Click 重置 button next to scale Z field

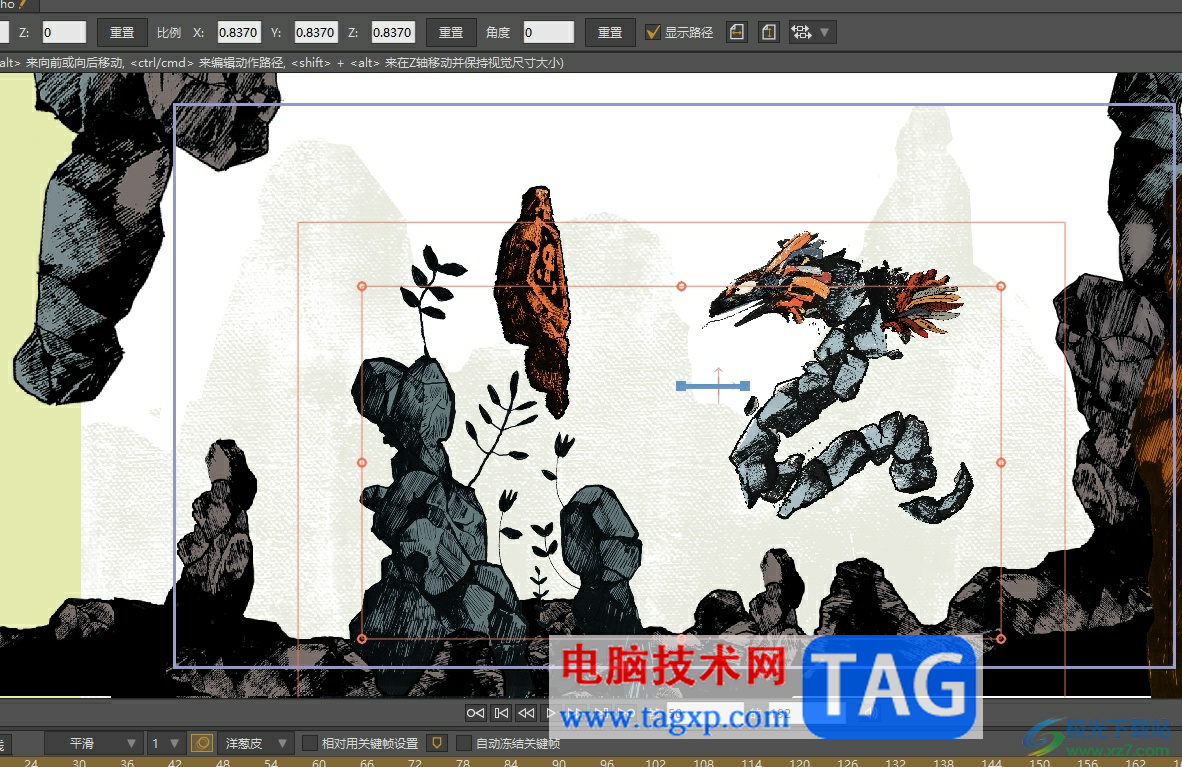tap(451, 32)
